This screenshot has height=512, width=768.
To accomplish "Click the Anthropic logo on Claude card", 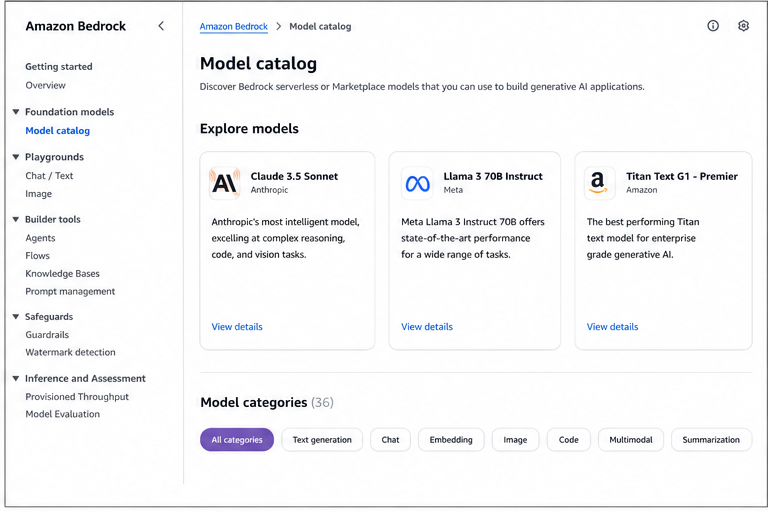I will pyautogui.click(x=225, y=183).
